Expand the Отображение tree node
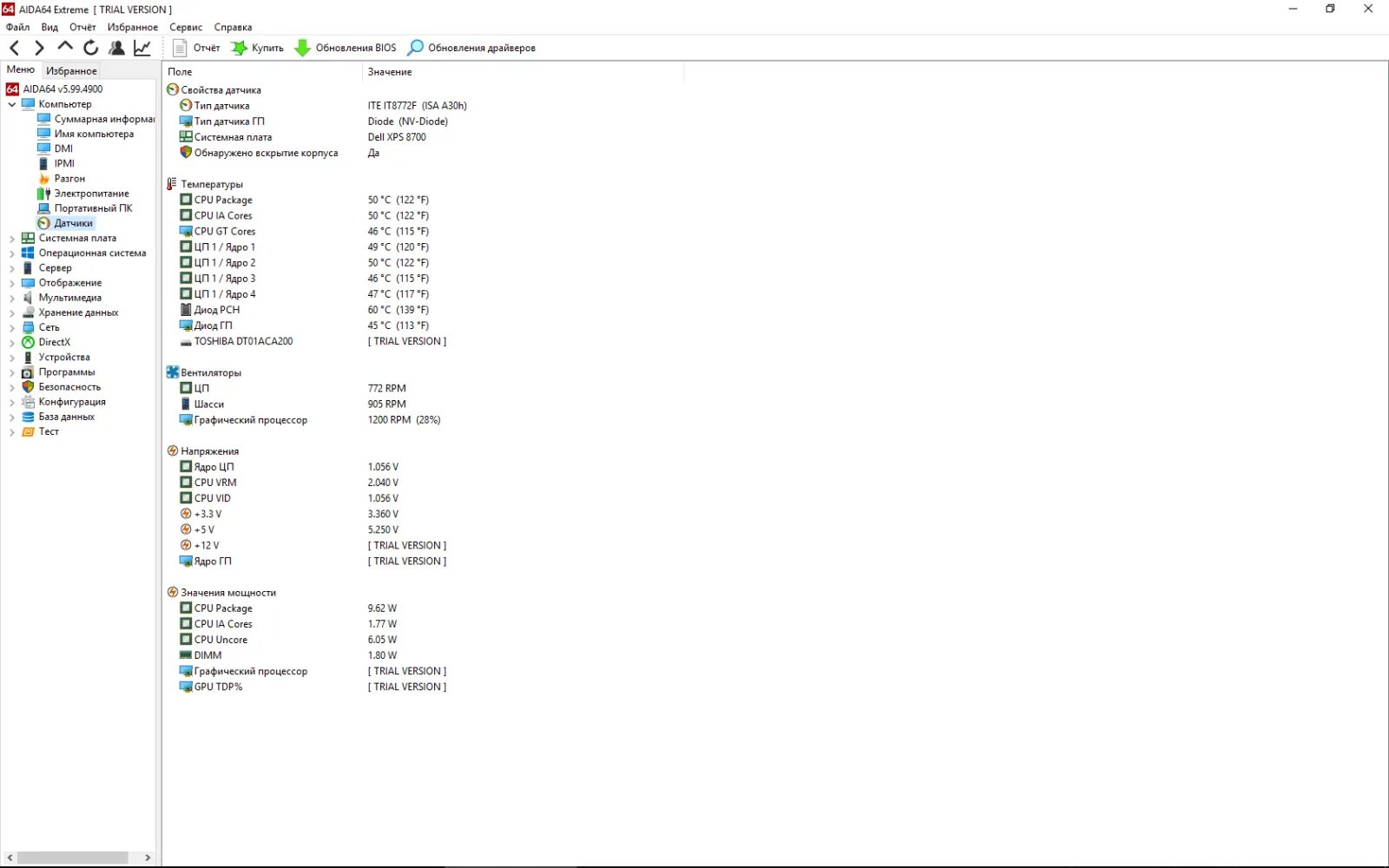Viewport: 1389px width, 868px height. (x=12, y=283)
